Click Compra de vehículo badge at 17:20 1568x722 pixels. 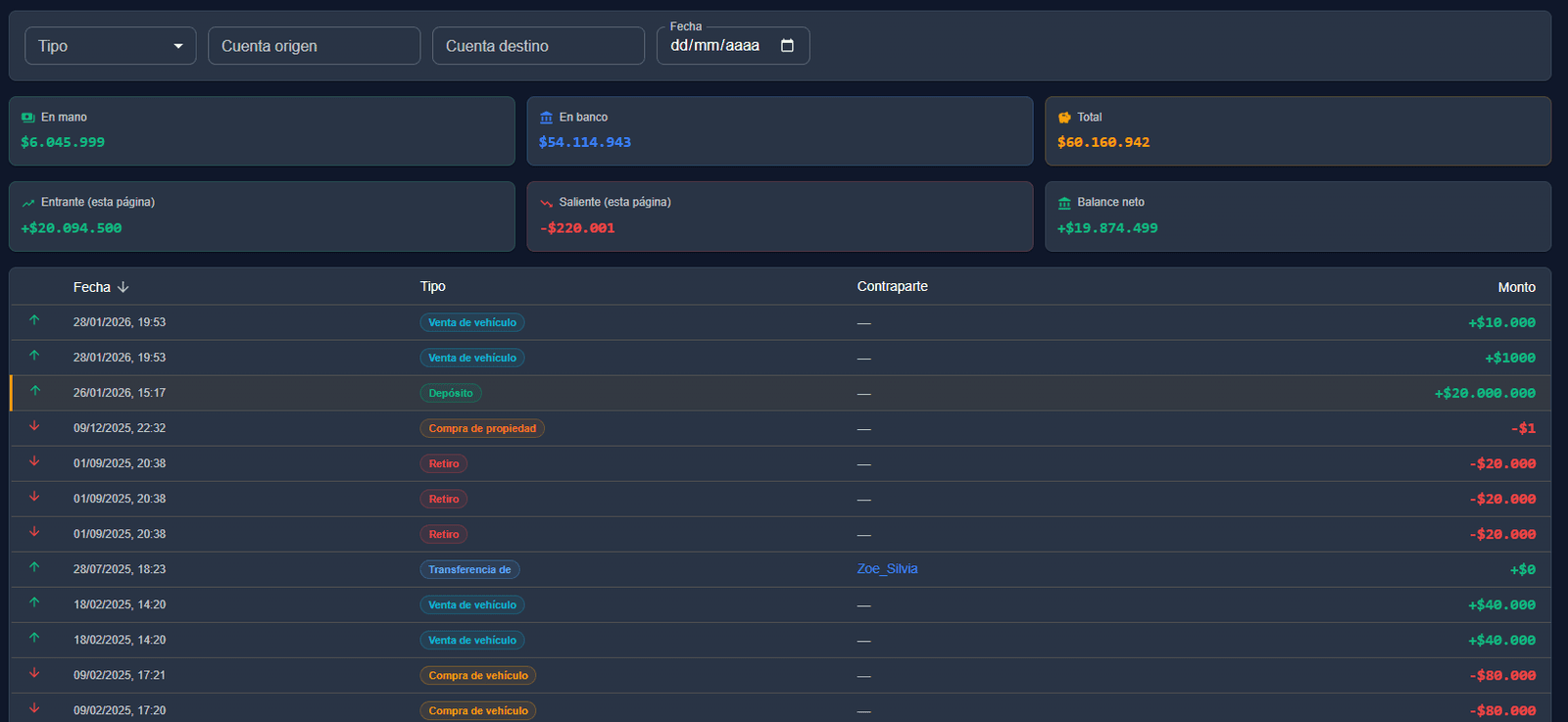tap(478, 710)
